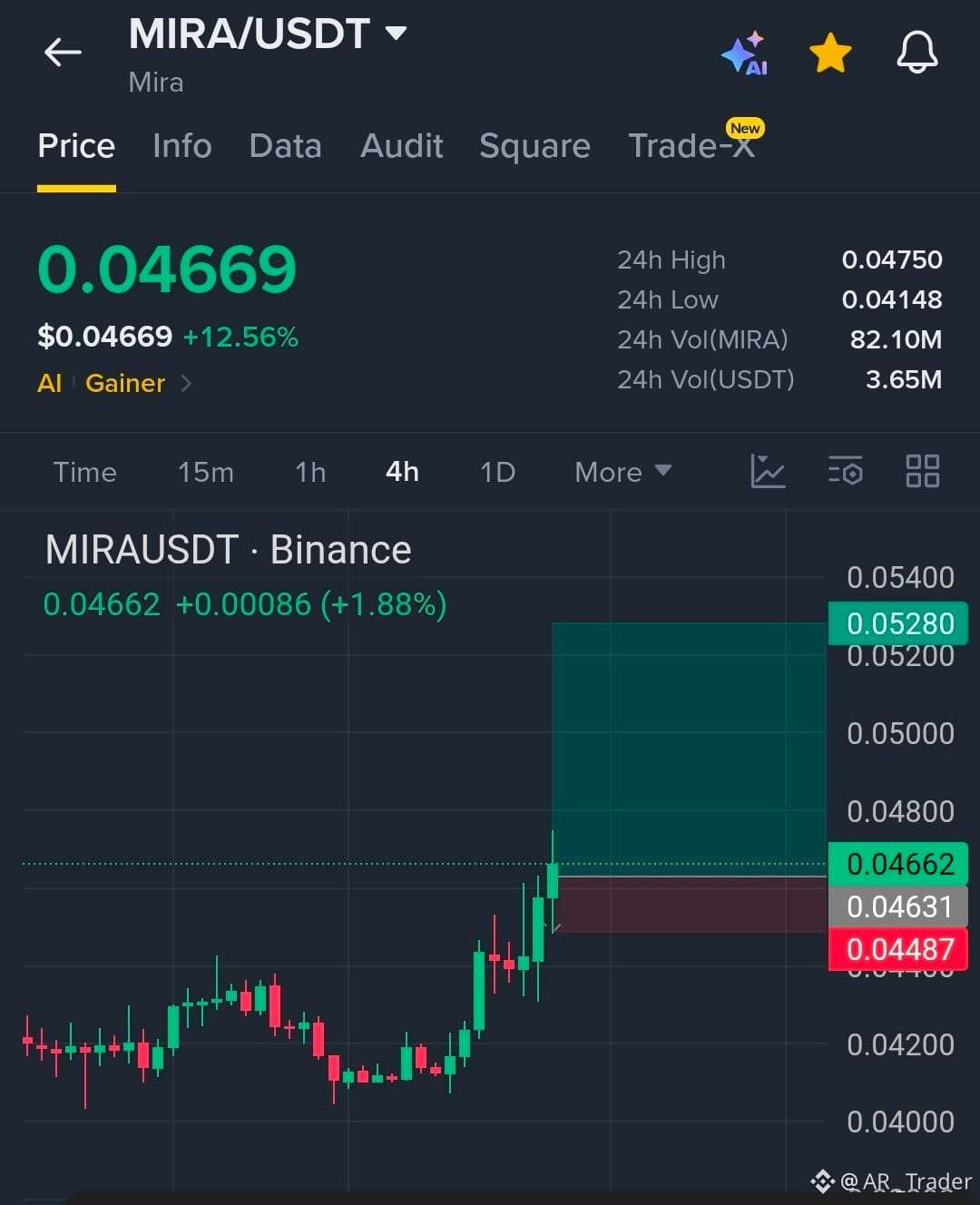This screenshot has width=980, height=1205.
Task: Switch to the Price tab
Action: pyautogui.click(x=76, y=146)
